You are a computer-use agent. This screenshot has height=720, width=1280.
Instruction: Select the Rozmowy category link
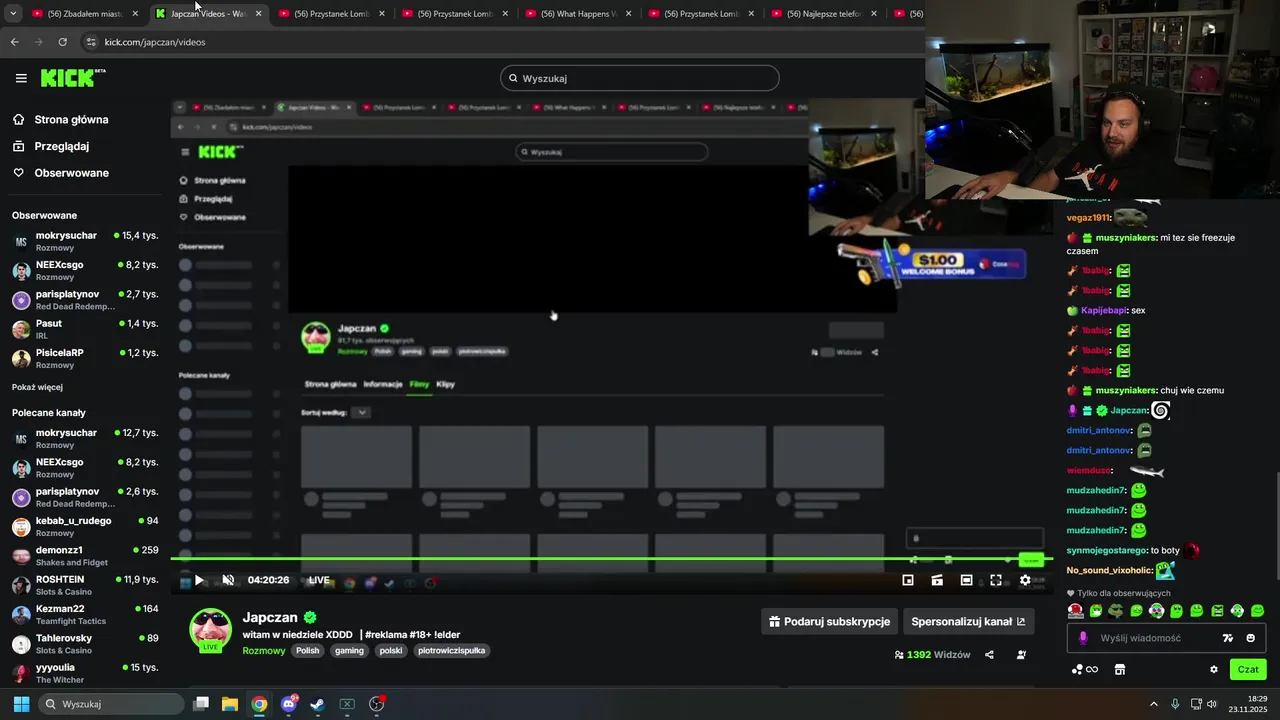coord(262,650)
